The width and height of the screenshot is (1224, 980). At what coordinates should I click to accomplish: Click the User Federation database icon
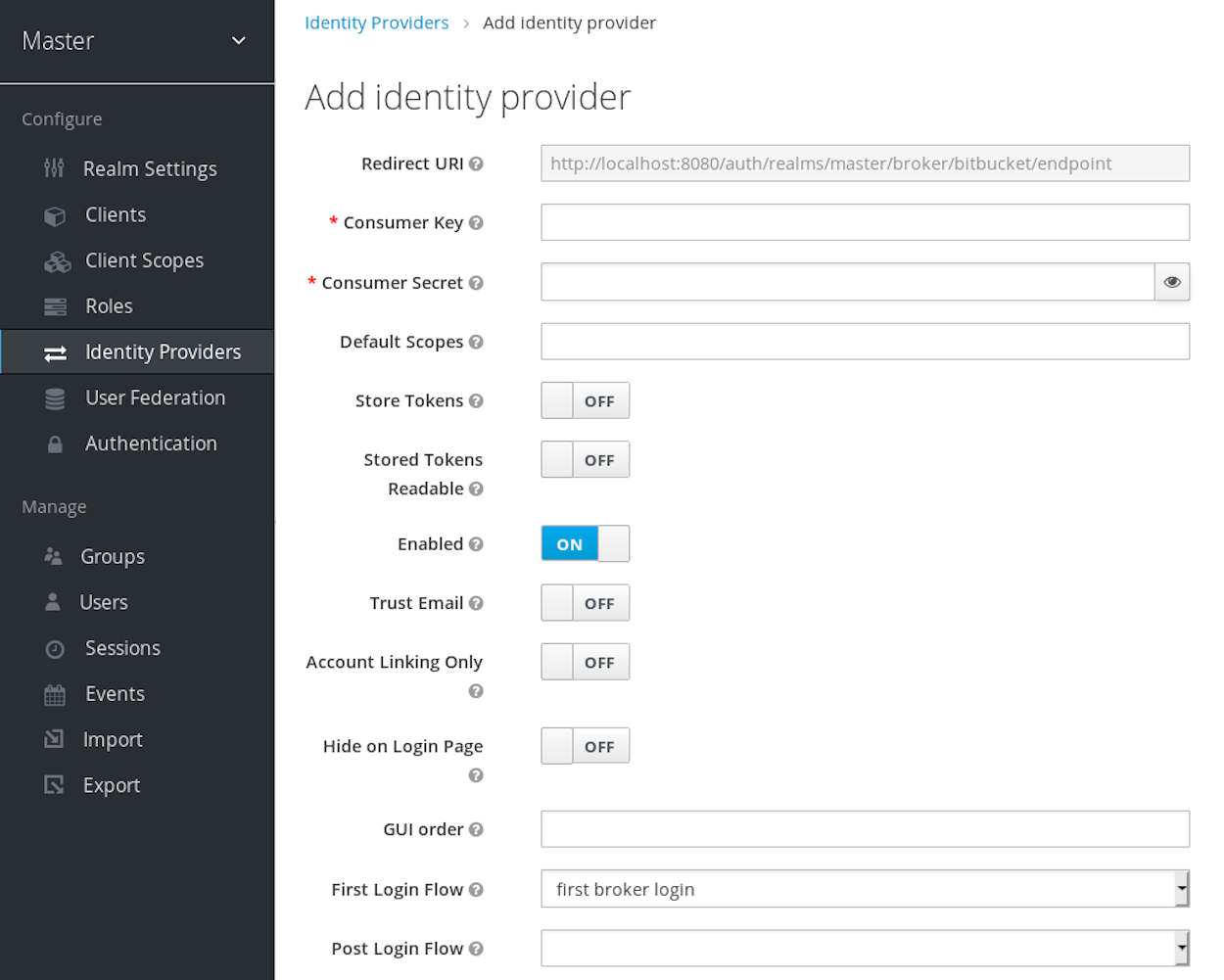(55, 398)
